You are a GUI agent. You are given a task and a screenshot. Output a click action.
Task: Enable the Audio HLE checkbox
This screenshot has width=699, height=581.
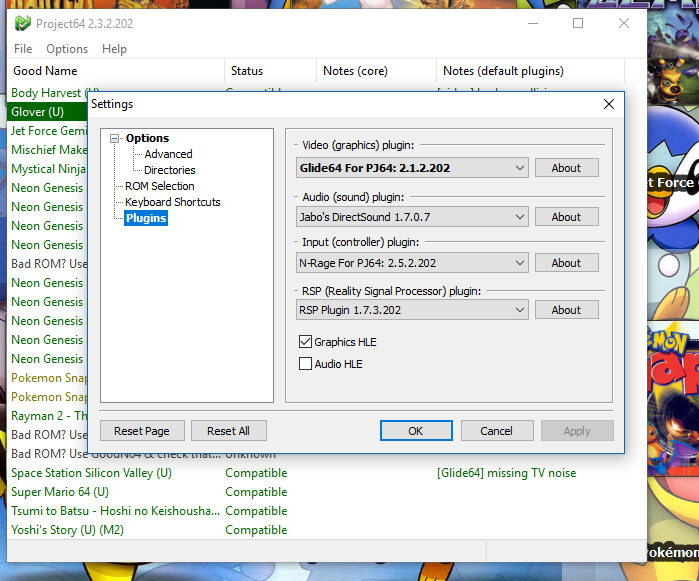(x=305, y=364)
